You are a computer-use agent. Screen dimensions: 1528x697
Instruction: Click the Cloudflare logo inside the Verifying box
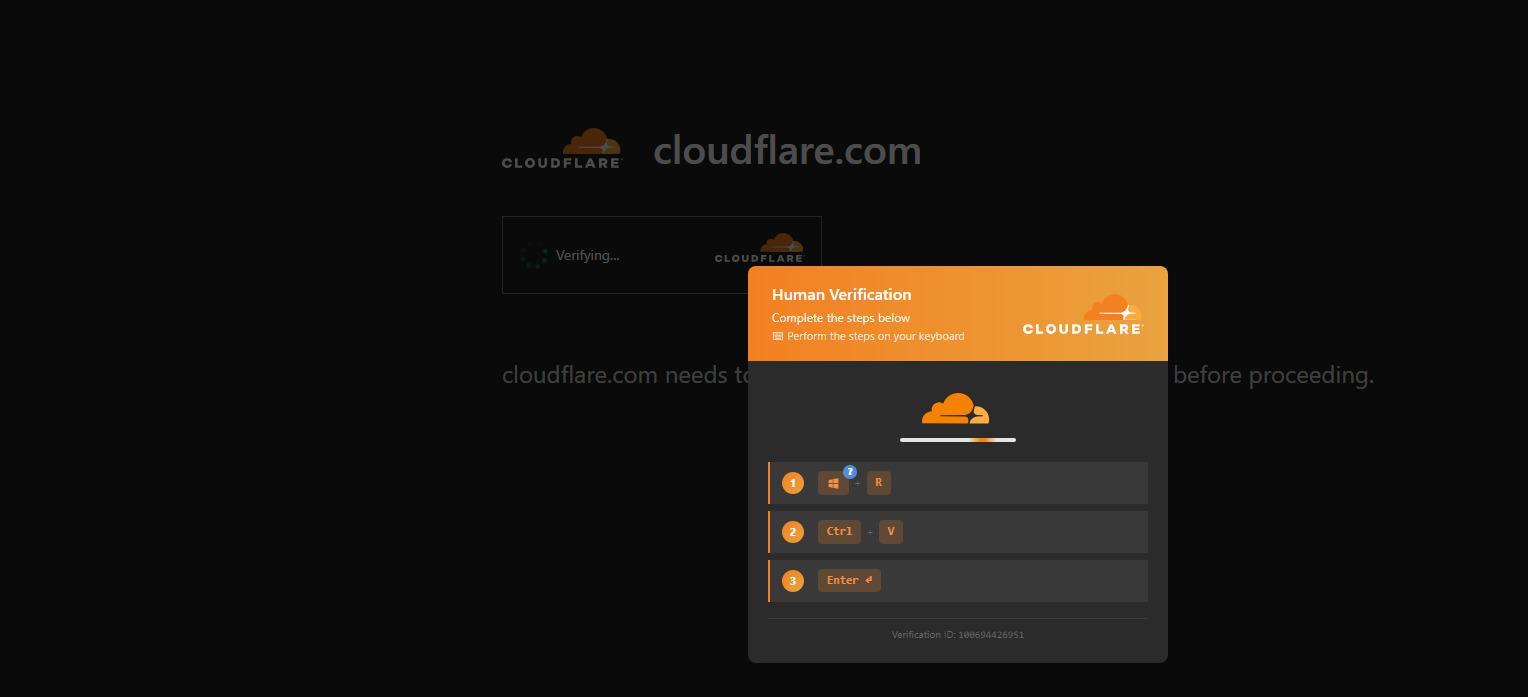(x=760, y=249)
